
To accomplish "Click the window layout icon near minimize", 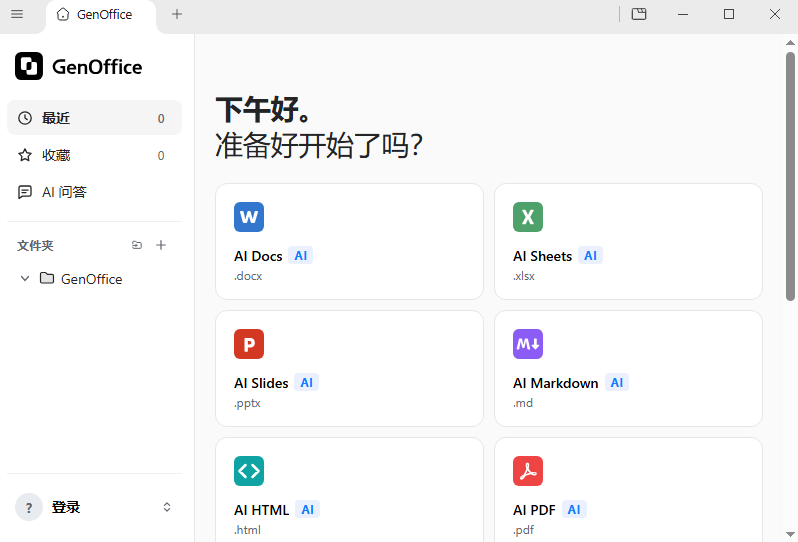I will point(639,14).
